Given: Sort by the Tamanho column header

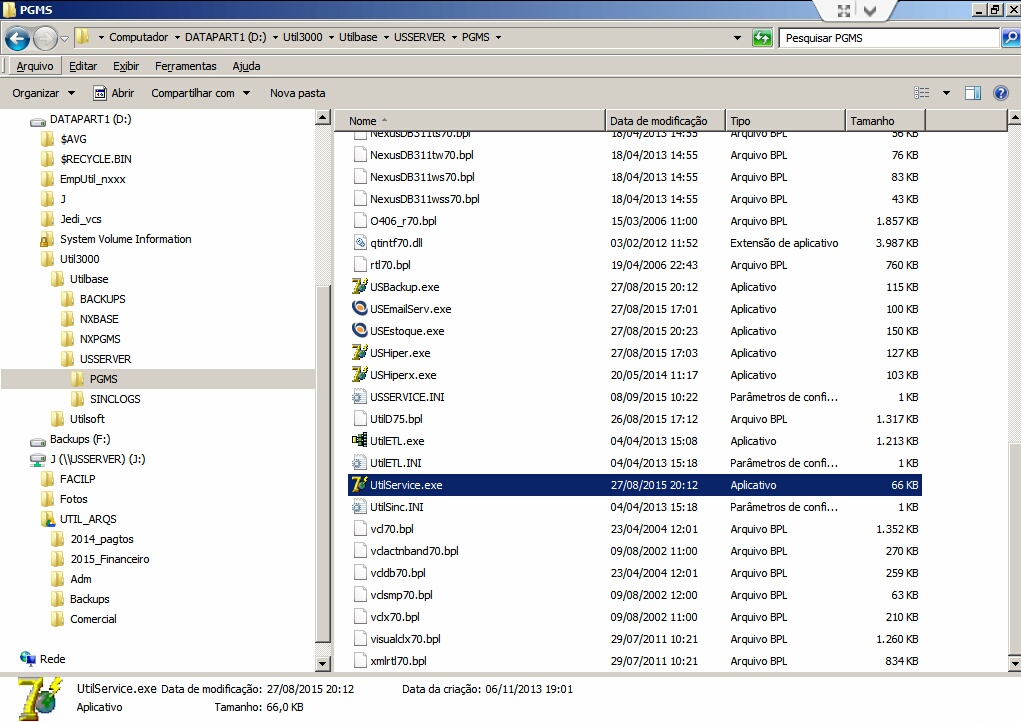Looking at the screenshot, I should pos(886,121).
